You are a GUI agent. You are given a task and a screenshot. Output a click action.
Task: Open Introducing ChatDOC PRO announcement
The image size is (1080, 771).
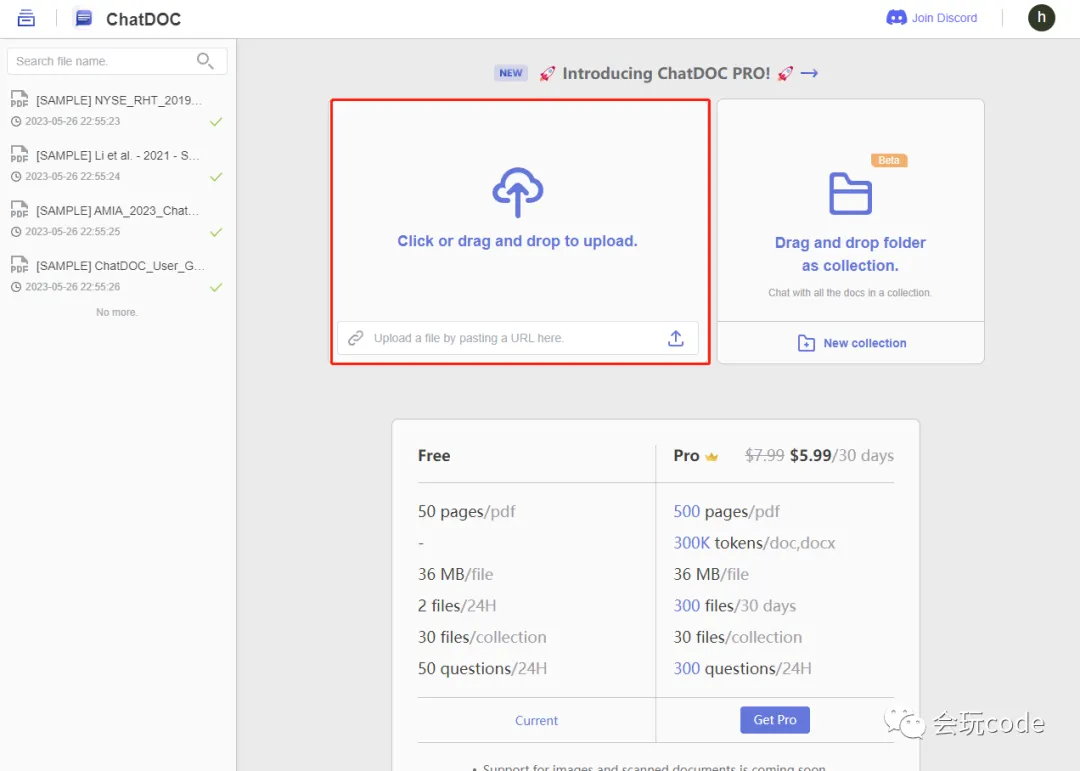[665, 73]
